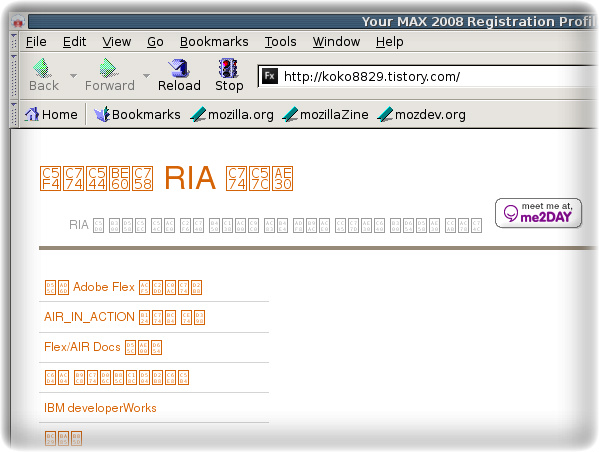This screenshot has width=599, height=452.
Task: Click the Home house icon
Action: pos(32,114)
